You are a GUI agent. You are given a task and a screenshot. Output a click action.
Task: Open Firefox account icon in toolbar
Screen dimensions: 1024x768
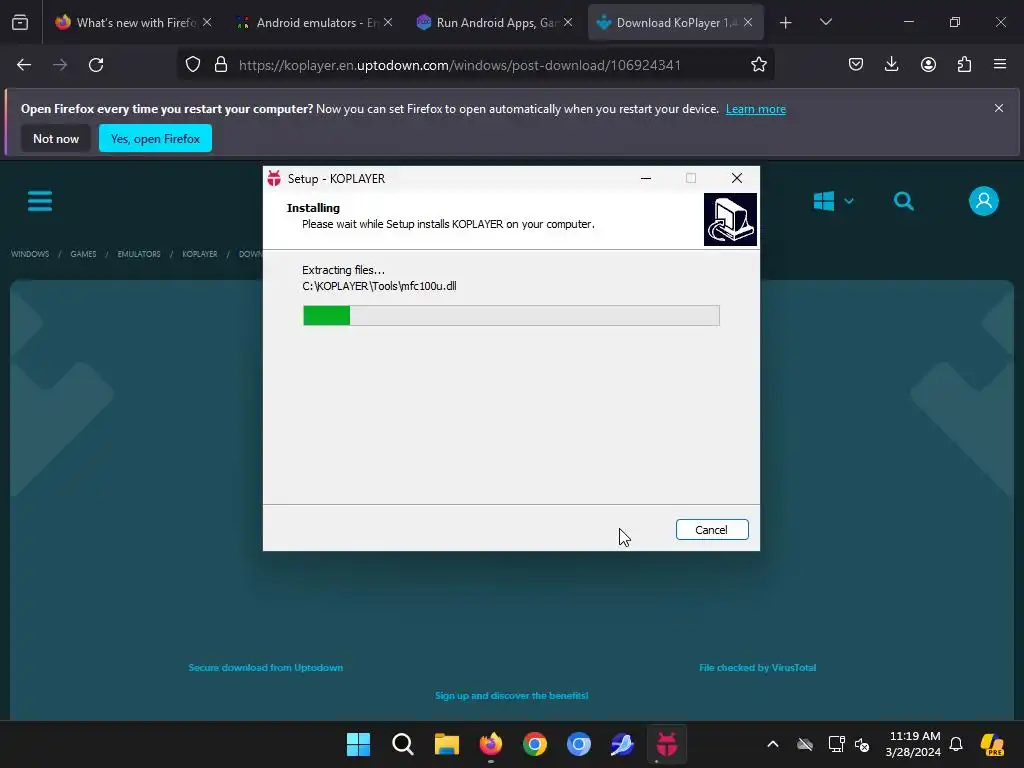[928, 64]
